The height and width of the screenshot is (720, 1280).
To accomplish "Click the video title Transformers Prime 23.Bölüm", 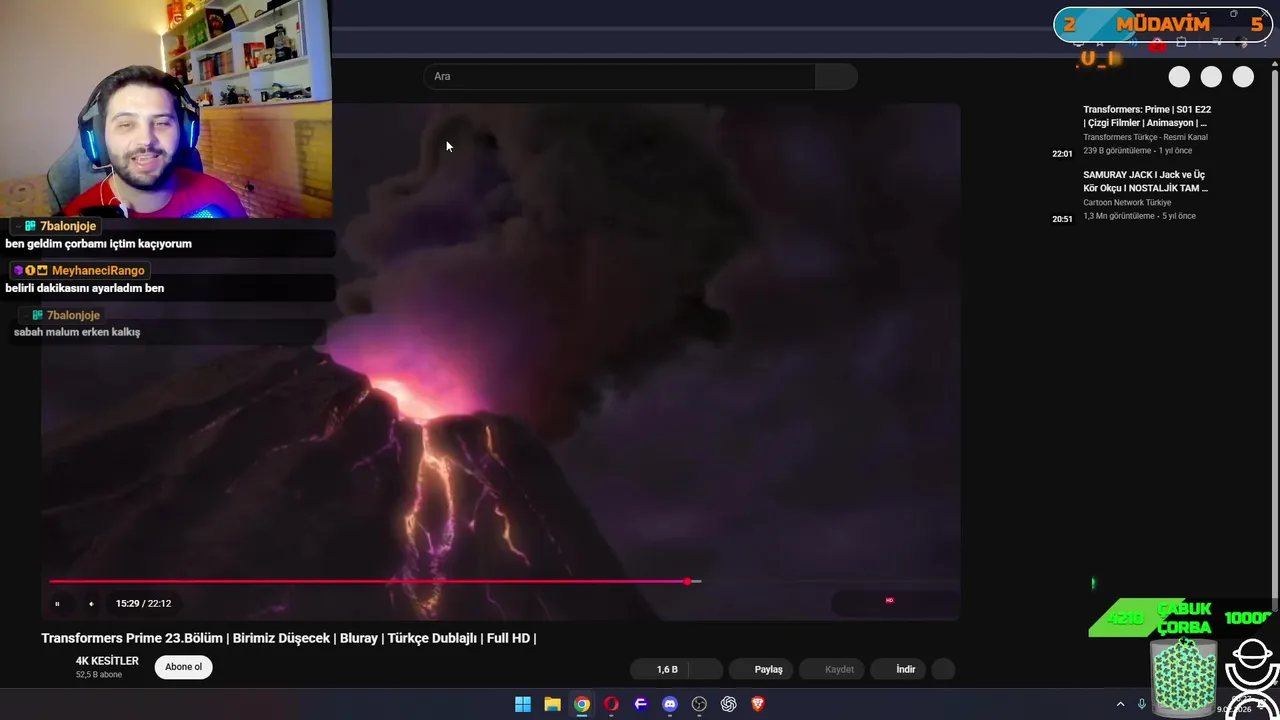I will (x=289, y=638).
